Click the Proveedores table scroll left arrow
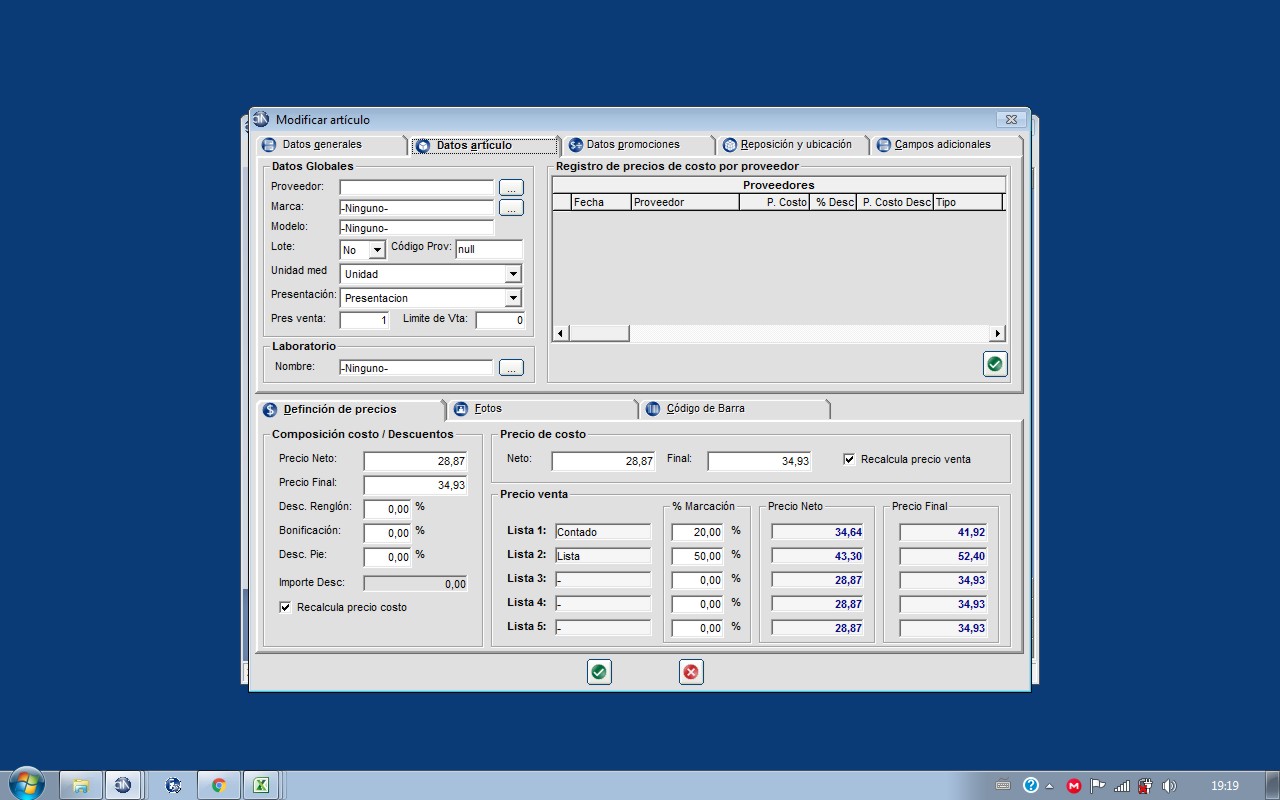This screenshot has height=800, width=1280. (561, 333)
